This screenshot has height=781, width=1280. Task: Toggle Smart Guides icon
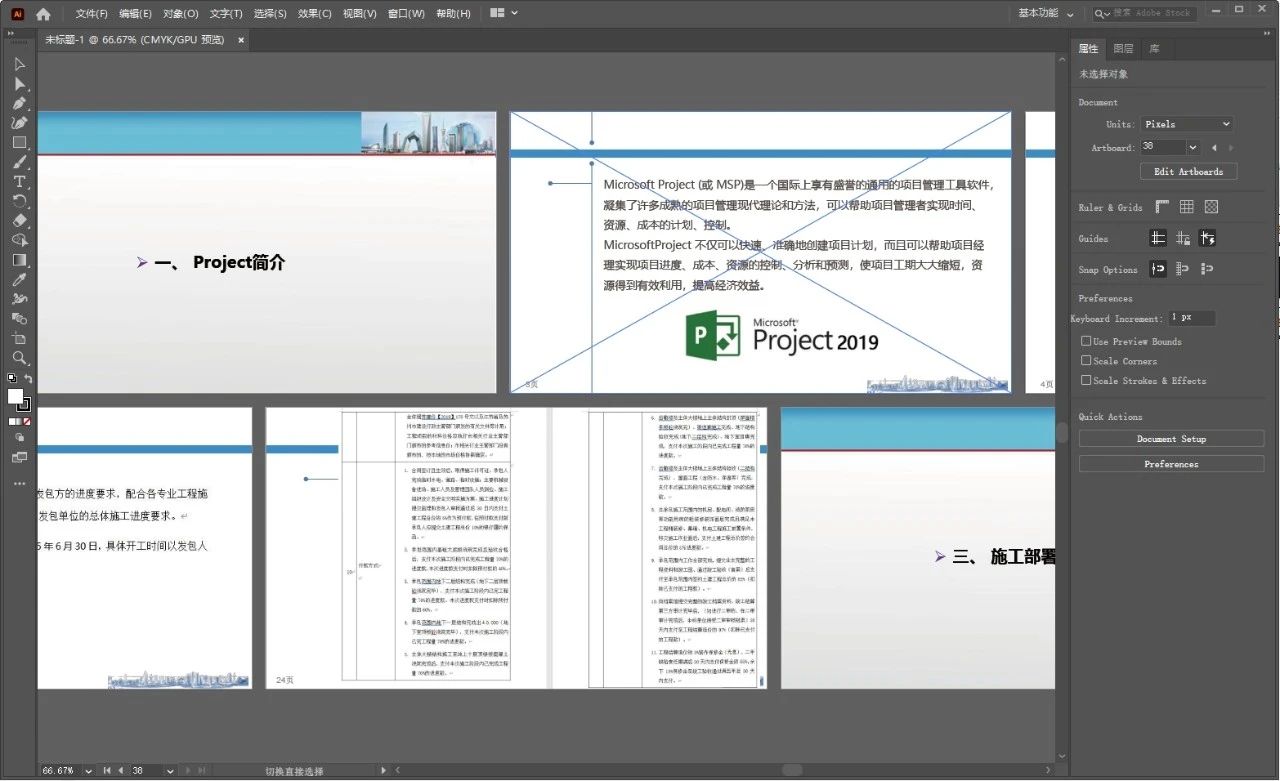click(x=1207, y=238)
